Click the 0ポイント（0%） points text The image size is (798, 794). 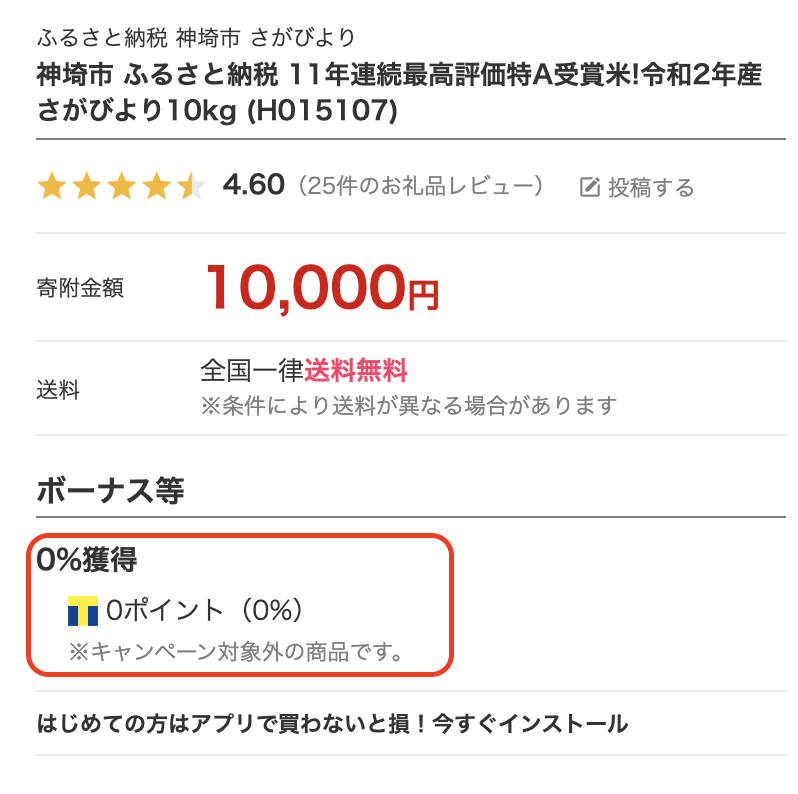click(205, 610)
